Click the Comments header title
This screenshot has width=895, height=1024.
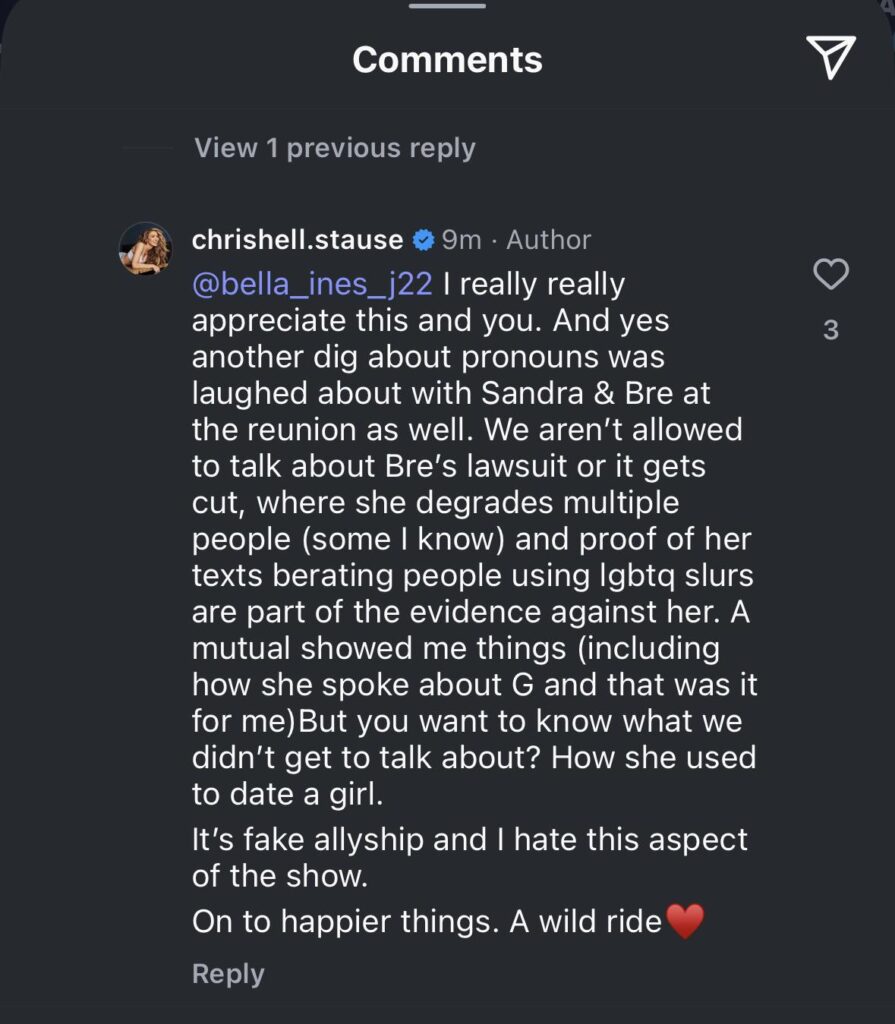[x=447, y=60]
